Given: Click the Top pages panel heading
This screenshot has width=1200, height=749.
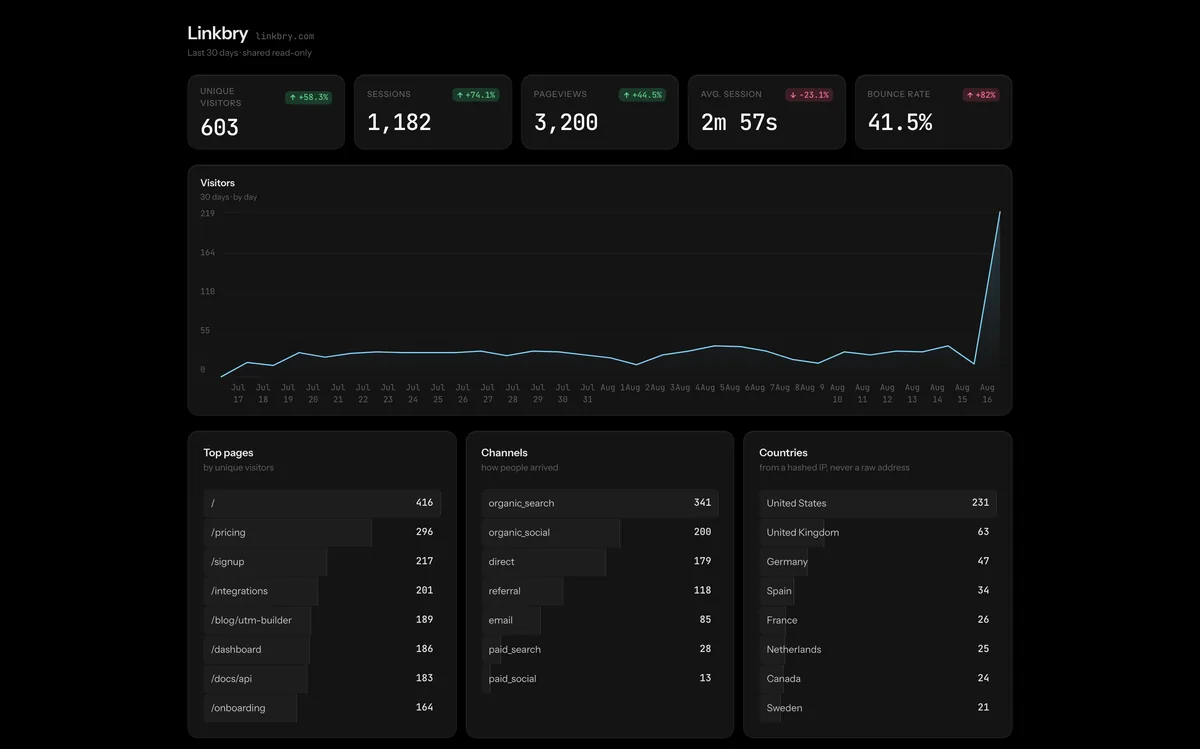Looking at the screenshot, I should point(228,453).
